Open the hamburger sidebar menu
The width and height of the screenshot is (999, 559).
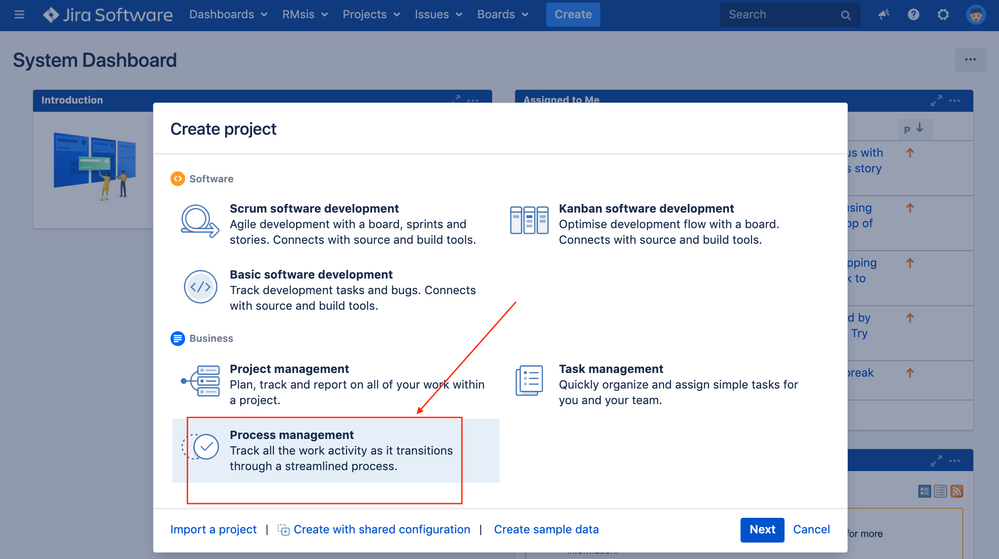coord(19,14)
